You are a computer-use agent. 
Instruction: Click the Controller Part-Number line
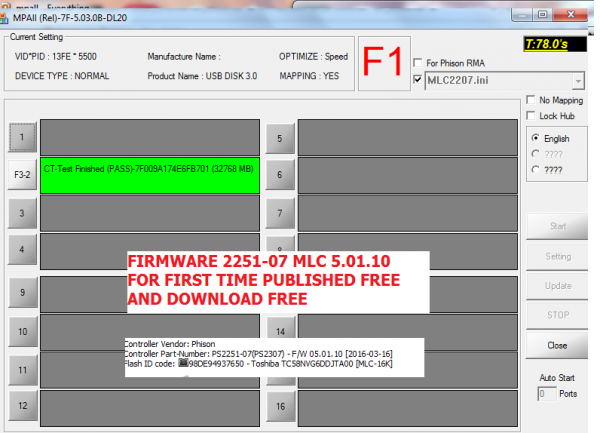[258, 353]
